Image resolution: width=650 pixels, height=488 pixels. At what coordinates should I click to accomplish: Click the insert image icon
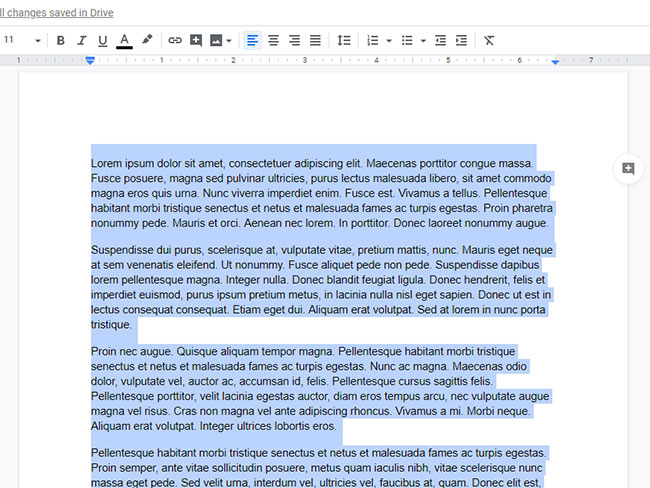point(216,40)
